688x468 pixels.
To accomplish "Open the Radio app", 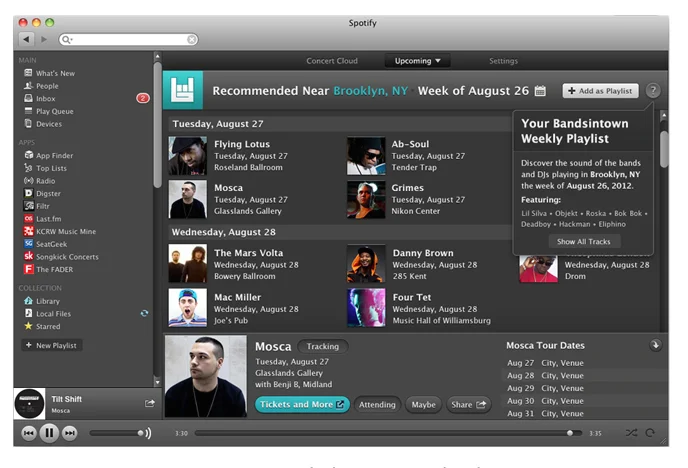I will [x=45, y=181].
